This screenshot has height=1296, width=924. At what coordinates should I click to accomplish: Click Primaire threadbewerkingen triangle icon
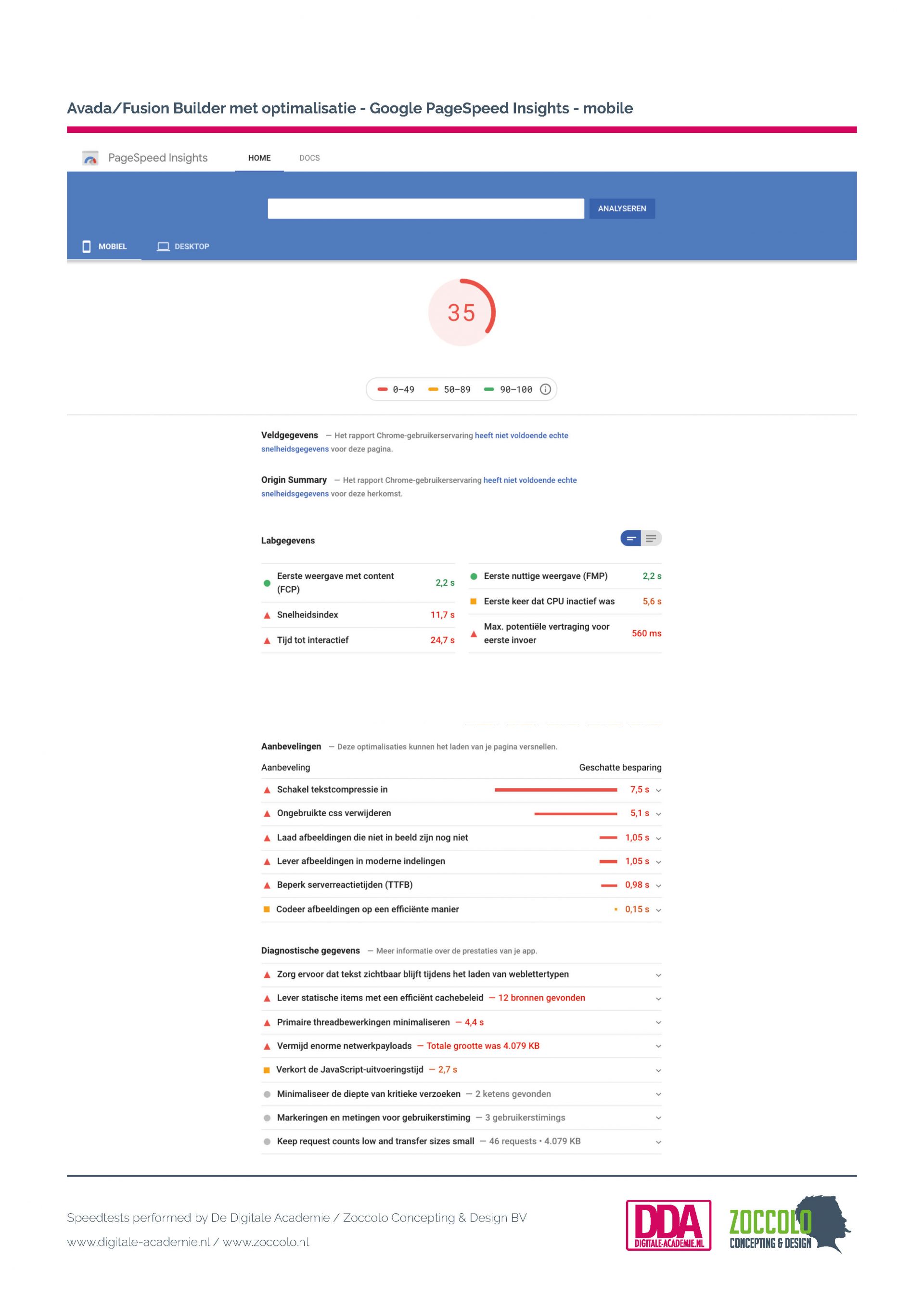[x=267, y=1023]
